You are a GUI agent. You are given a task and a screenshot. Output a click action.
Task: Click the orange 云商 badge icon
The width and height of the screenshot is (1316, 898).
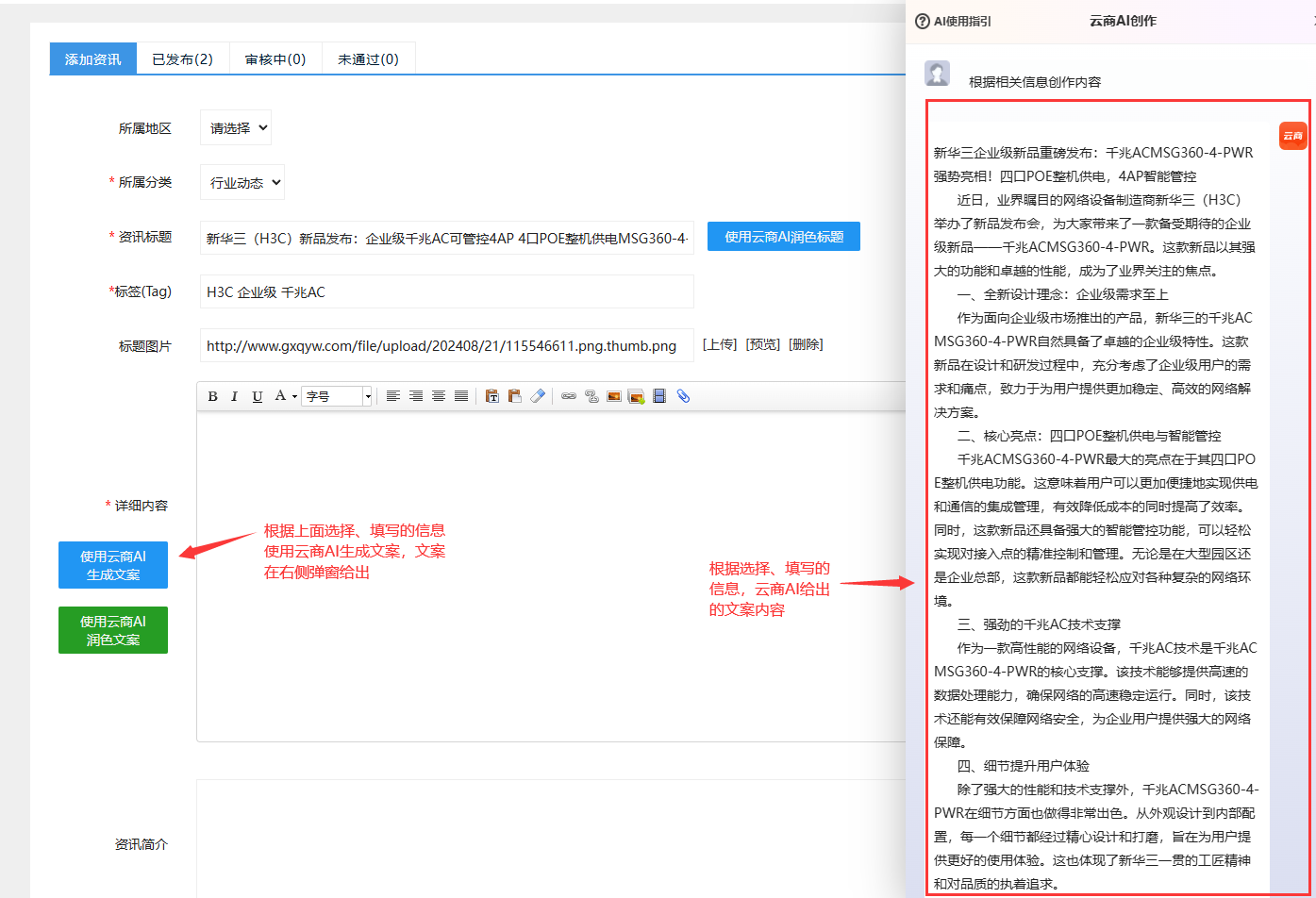tap(1292, 136)
